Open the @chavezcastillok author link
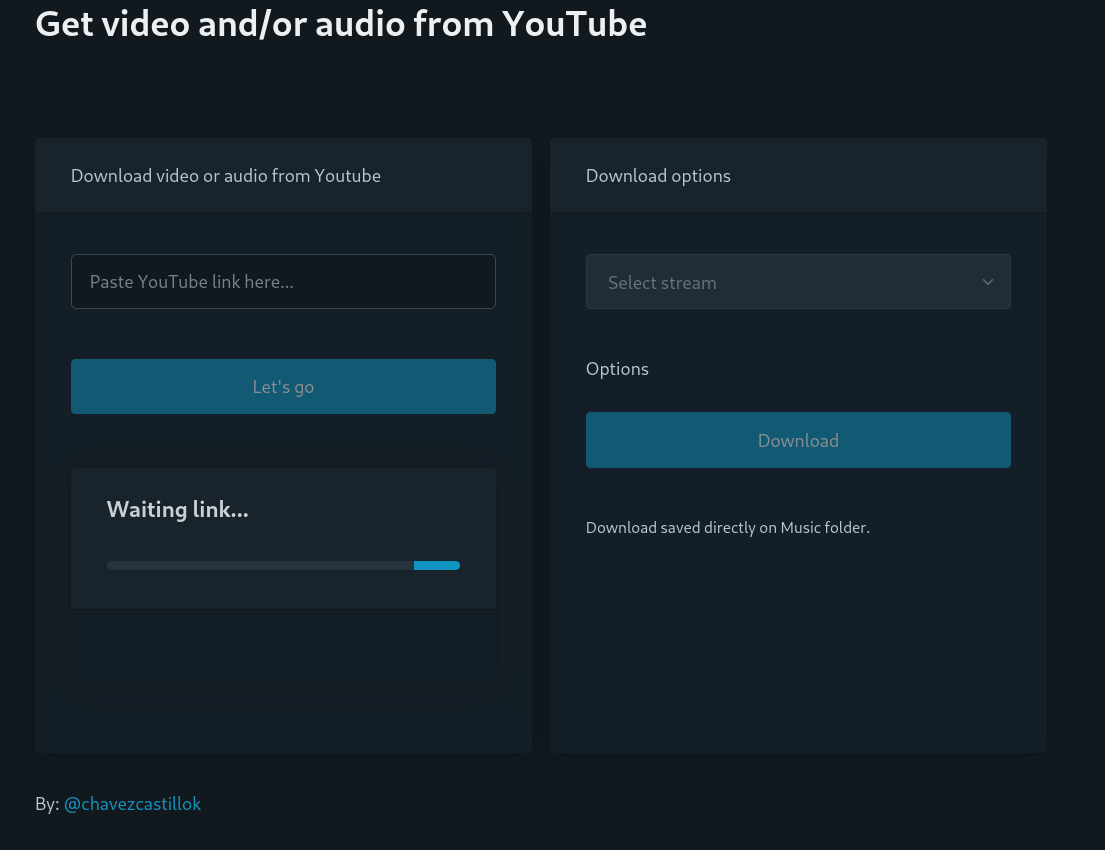 coord(132,803)
